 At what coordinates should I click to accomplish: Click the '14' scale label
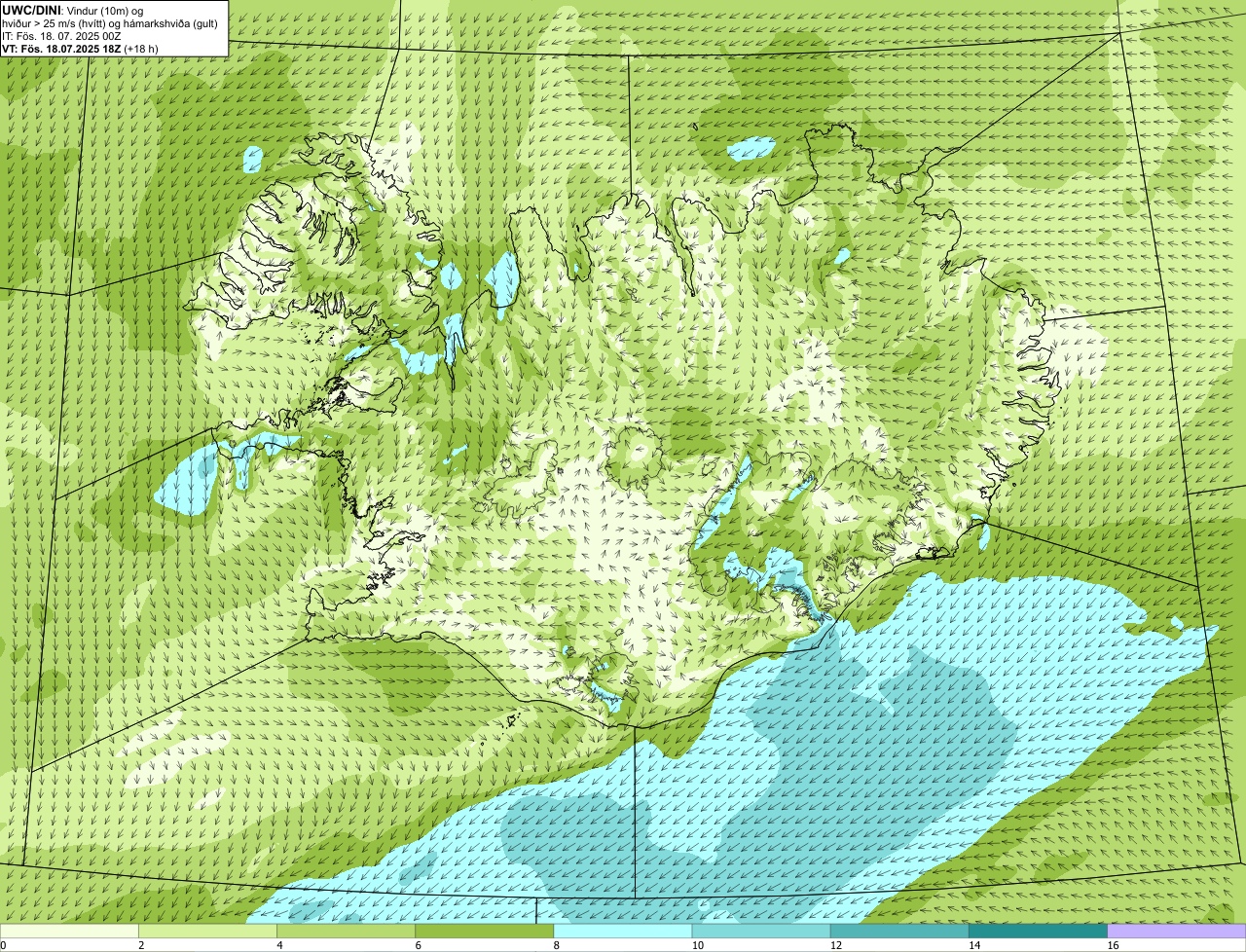coord(974,945)
